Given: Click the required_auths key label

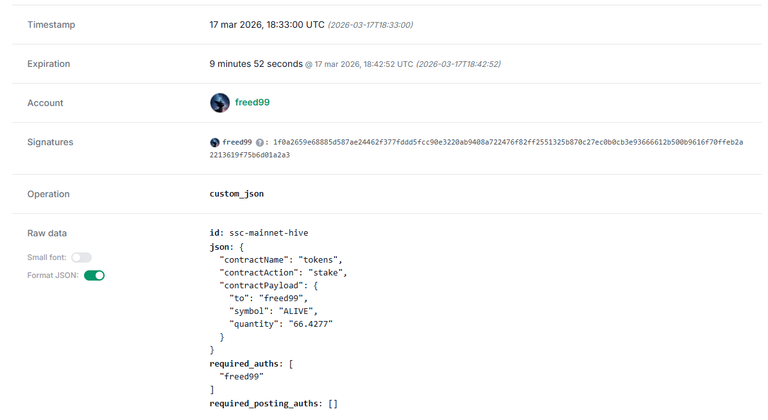Looking at the screenshot, I should (x=246, y=363).
